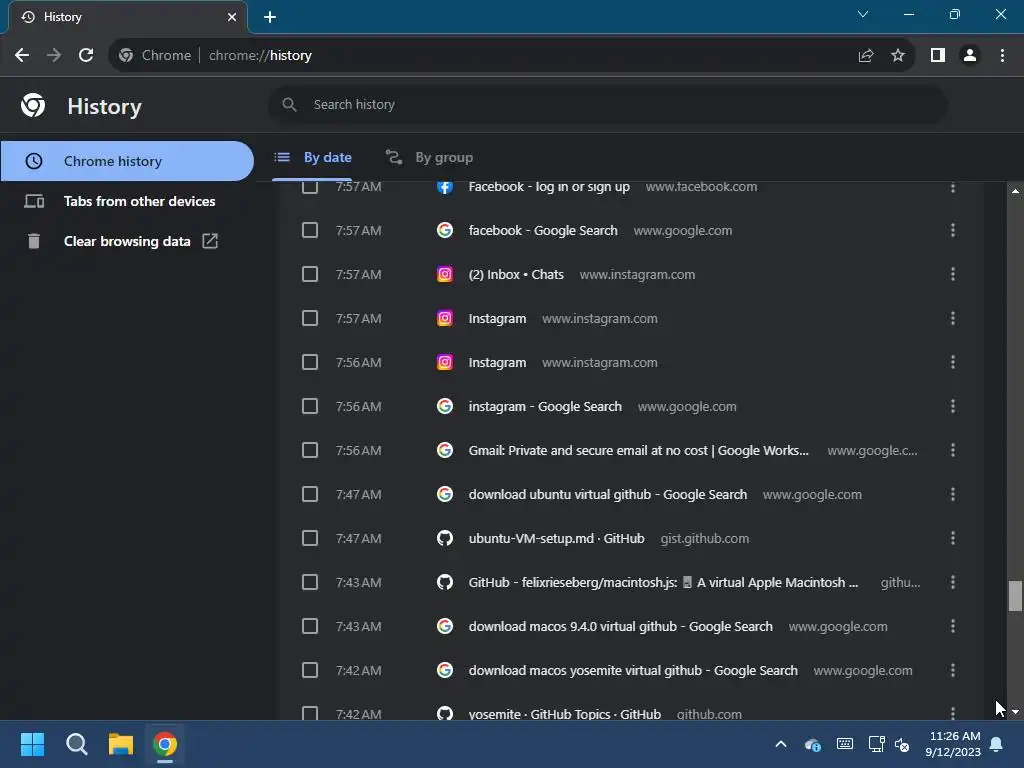1024x768 pixels.
Task: Open Windows taskbar search
Action: (76, 744)
